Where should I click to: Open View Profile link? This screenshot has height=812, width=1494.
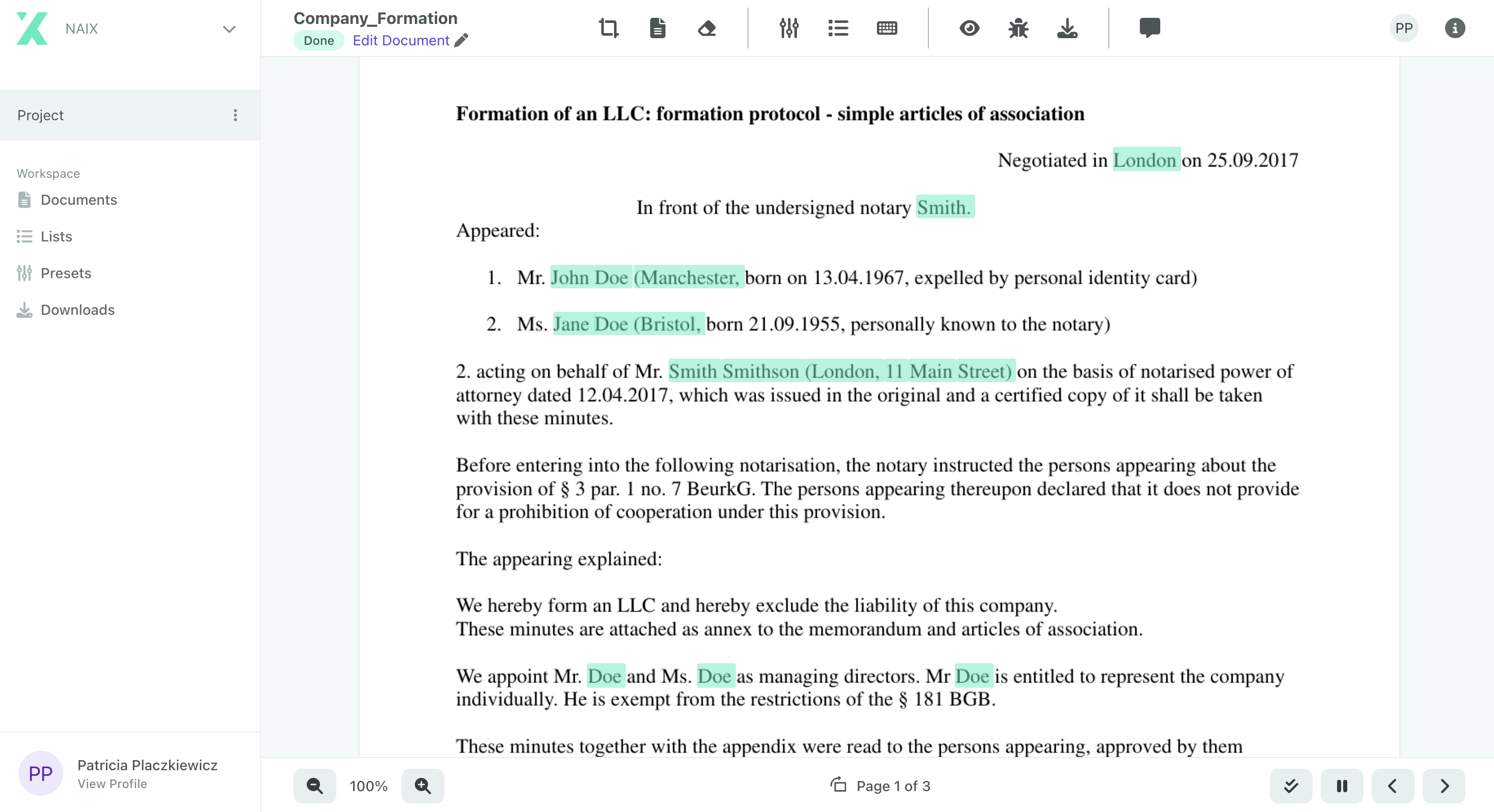pyautogui.click(x=112, y=783)
